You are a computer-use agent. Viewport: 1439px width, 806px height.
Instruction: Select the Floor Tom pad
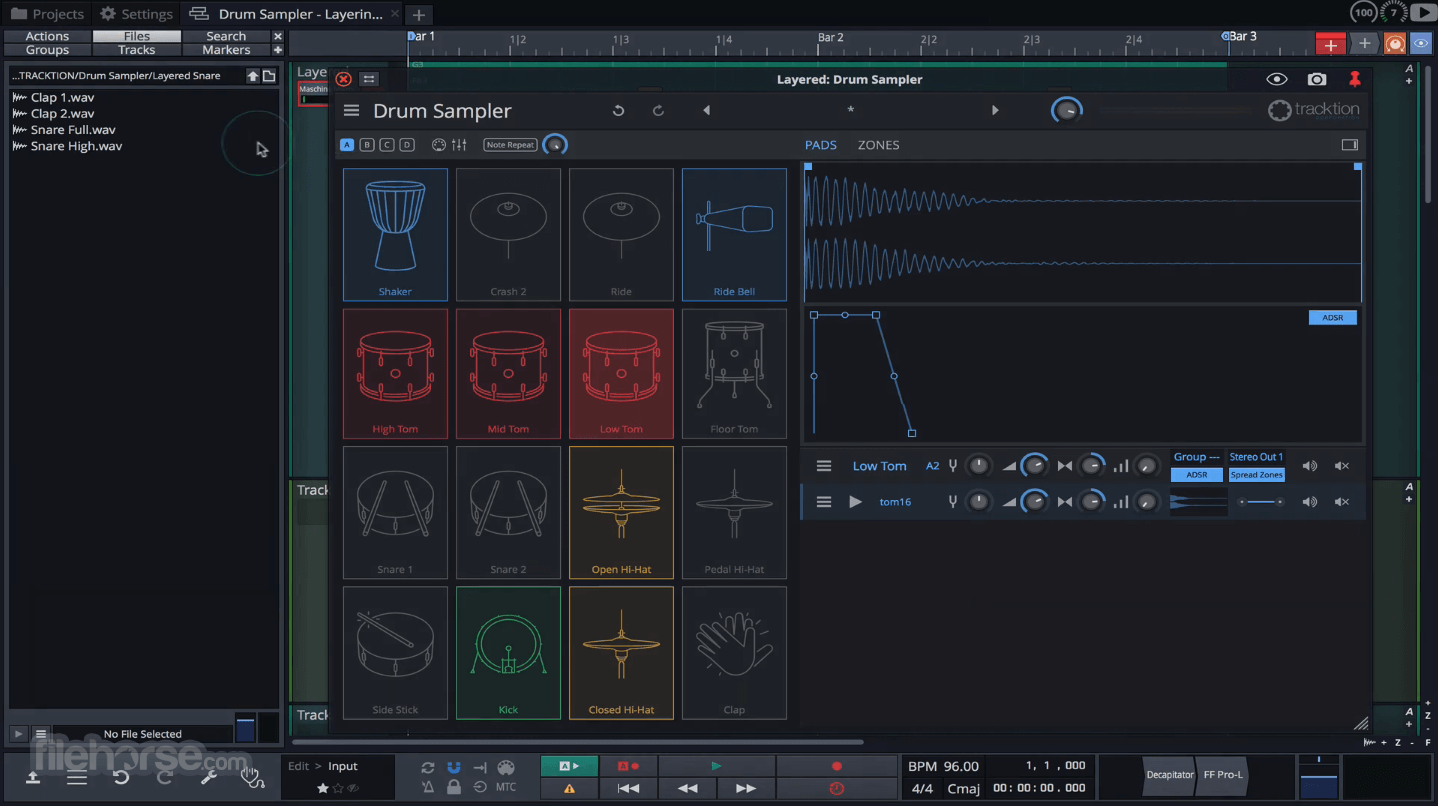pyautogui.click(x=734, y=373)
